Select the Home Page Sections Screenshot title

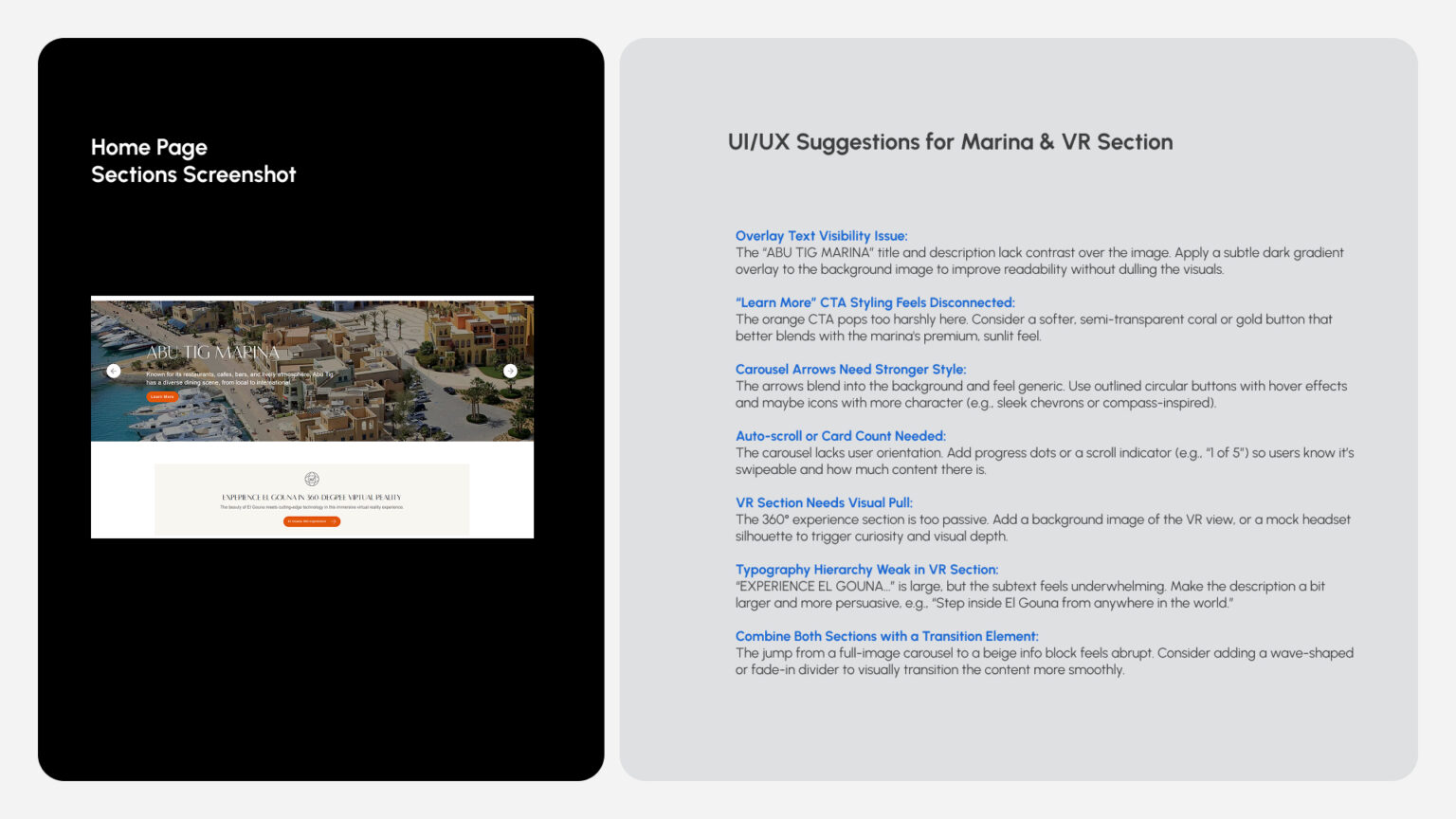[193, 161]
